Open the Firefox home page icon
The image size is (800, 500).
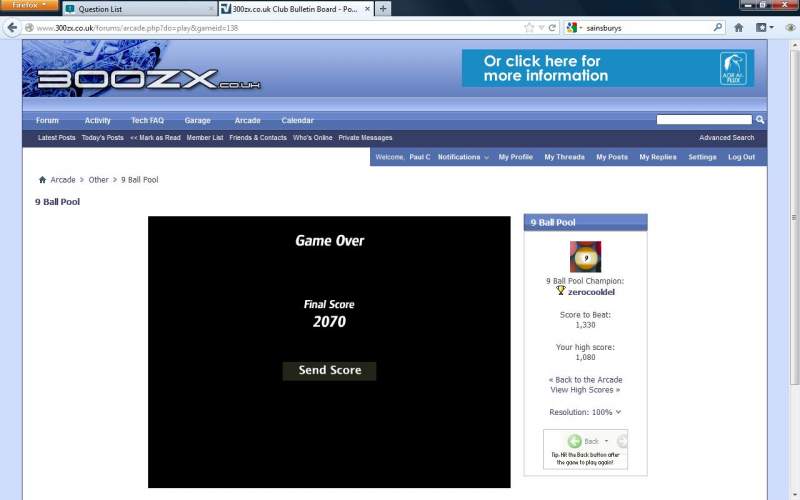[738, 28]
